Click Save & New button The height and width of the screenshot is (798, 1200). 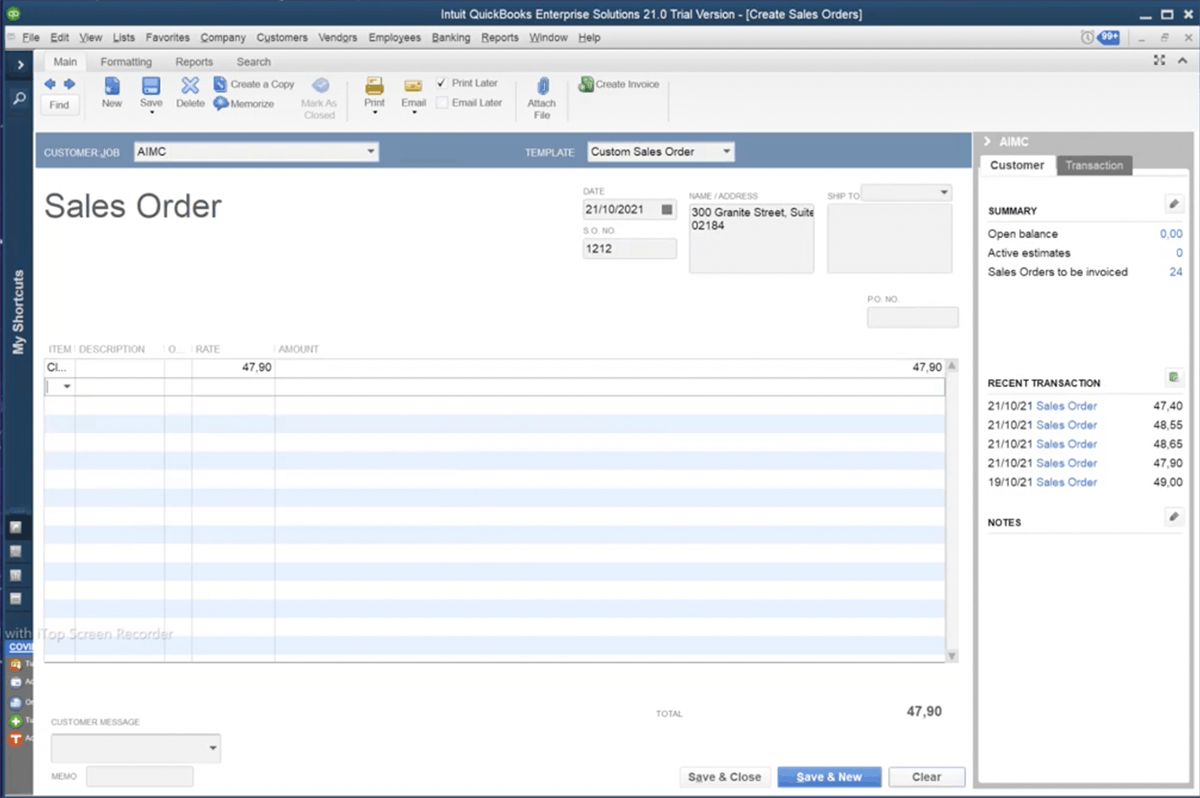pos(829,777)
